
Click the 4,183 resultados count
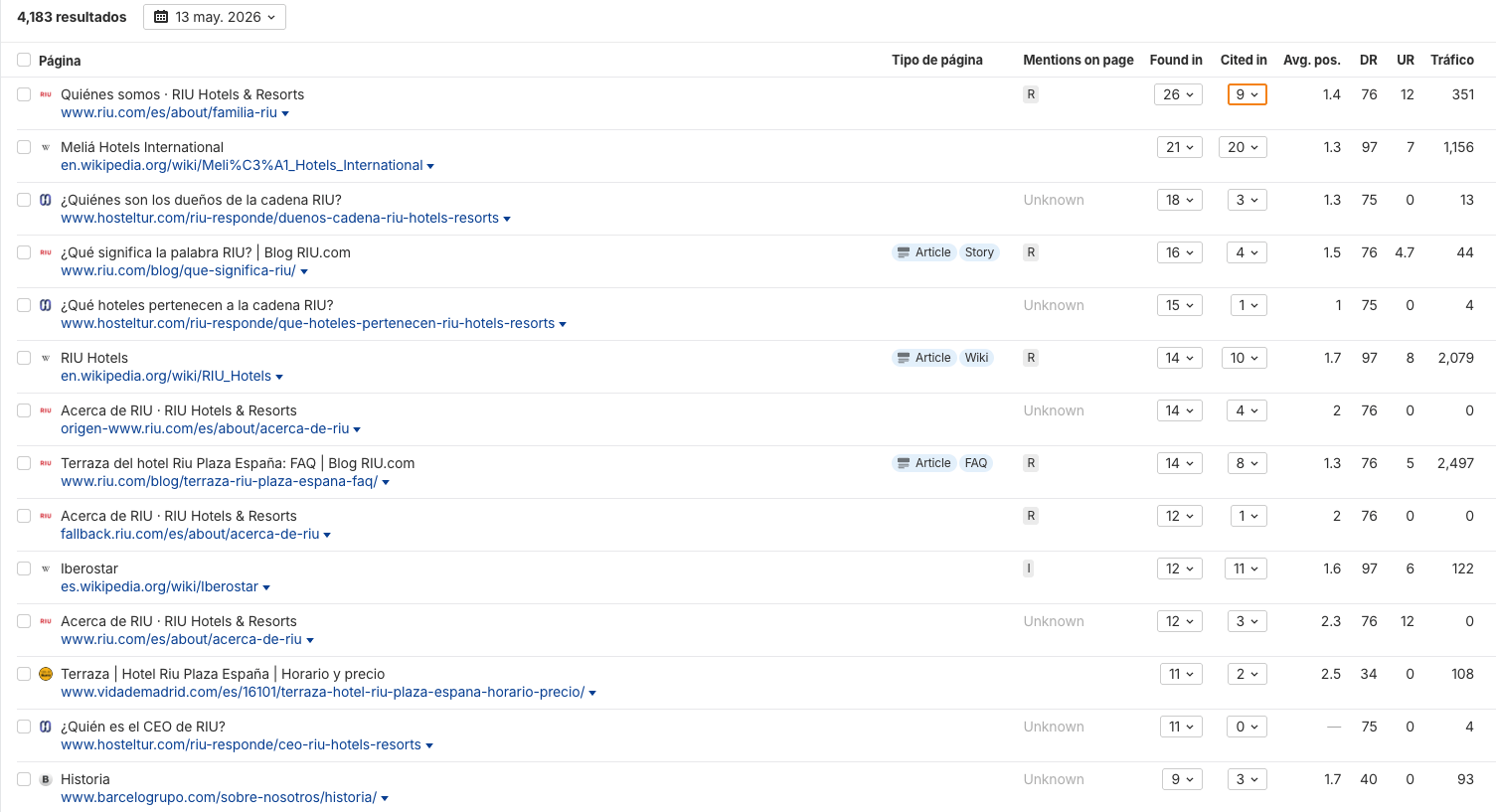tap(72, 17)
